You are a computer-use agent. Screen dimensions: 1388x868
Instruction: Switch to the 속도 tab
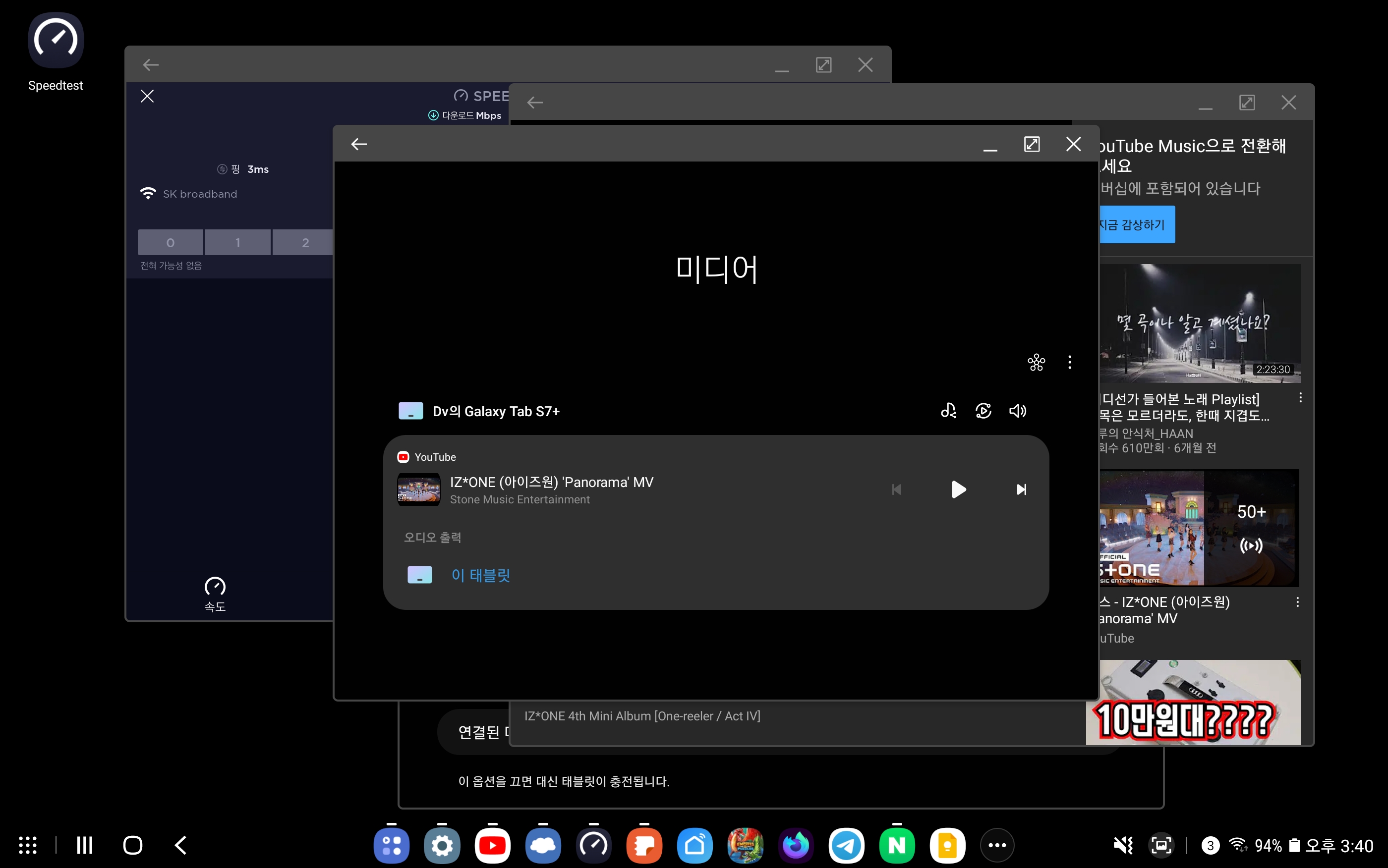coord(215,594)
